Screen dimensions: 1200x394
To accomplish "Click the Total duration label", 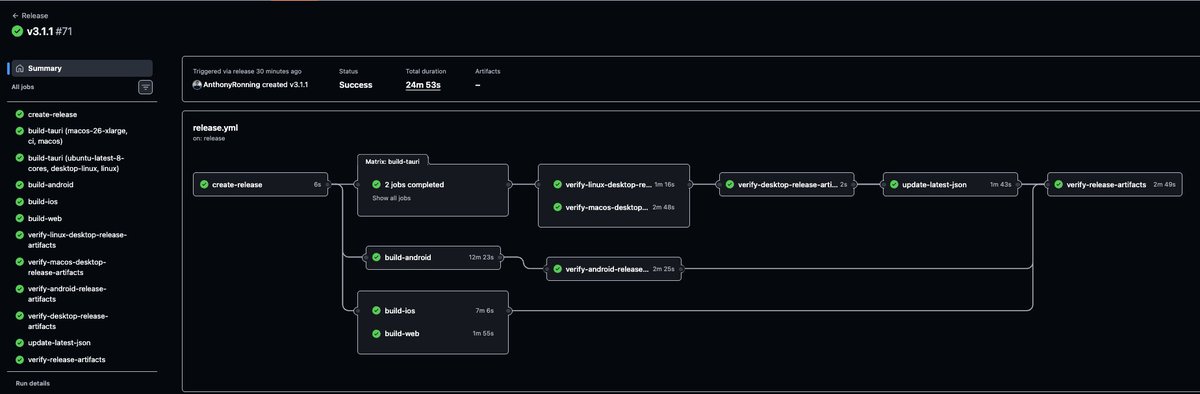I will pos(426,71).
